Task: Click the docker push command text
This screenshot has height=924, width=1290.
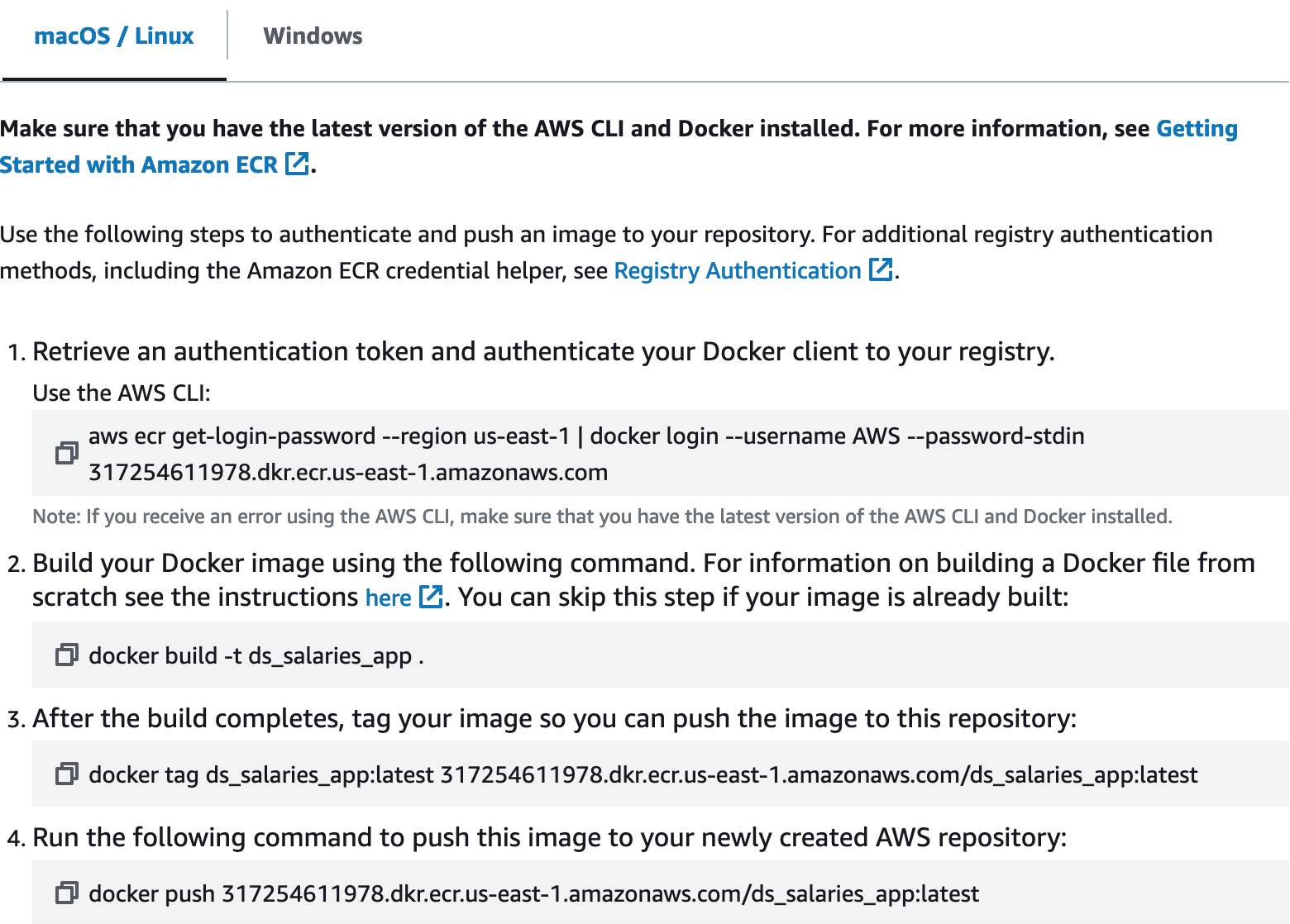Action: pyautogui.click(x=533, y=893)
